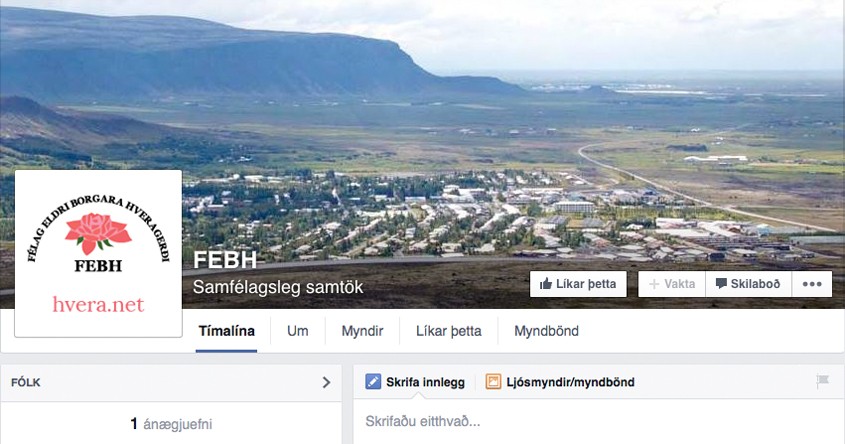Image resolution: width=845 pixels, height=444 pixels.
Task: Click the Skrifa innlegg link
Action: click(425, 382)
